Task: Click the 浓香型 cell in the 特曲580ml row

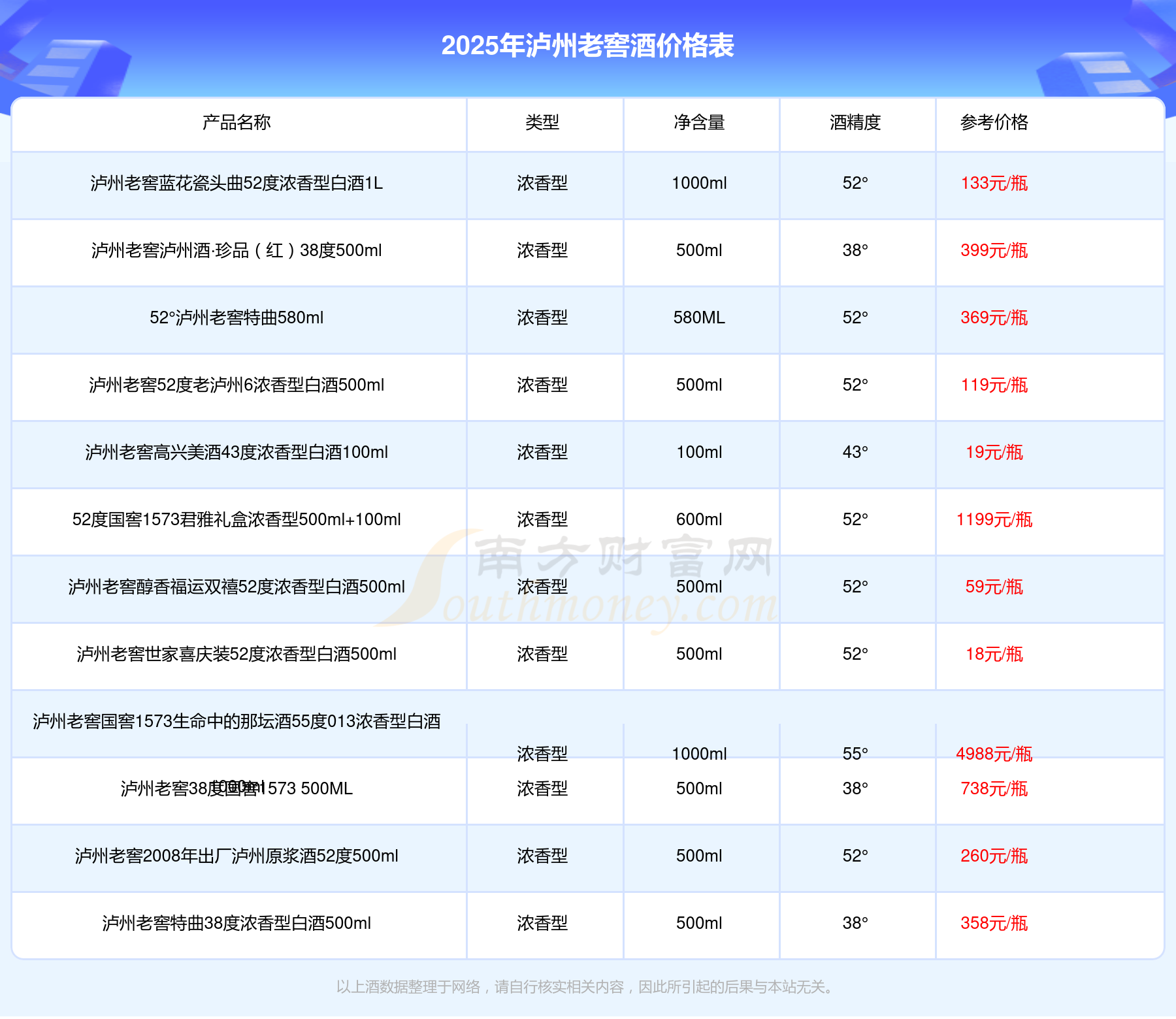Action: (x=542, y=317)
